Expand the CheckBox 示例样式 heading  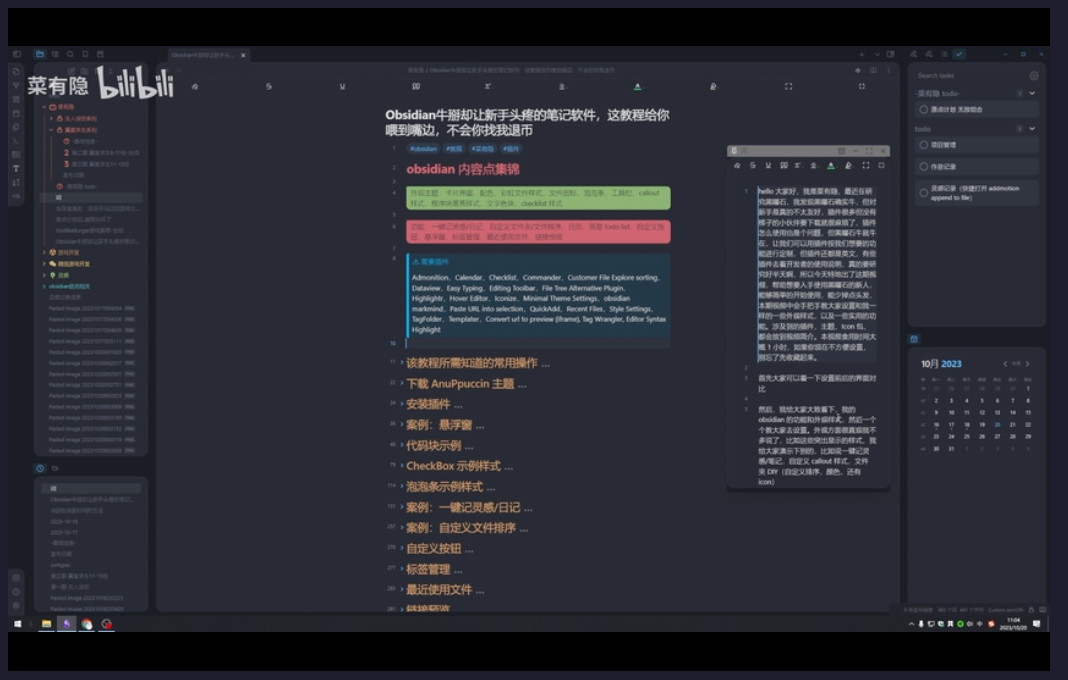click(x=402, y=466)
